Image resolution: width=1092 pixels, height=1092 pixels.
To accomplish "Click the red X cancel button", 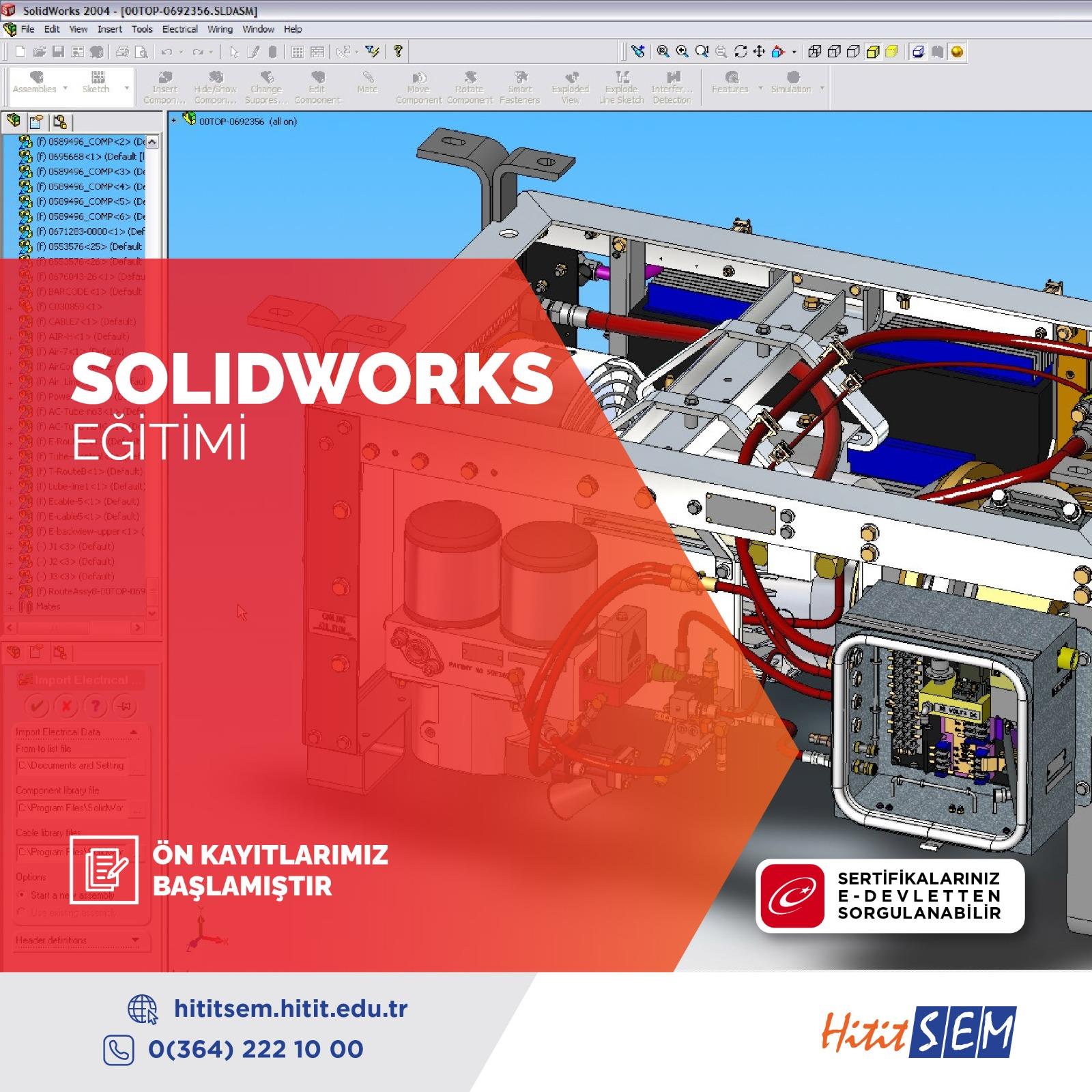I will [66, 706].
